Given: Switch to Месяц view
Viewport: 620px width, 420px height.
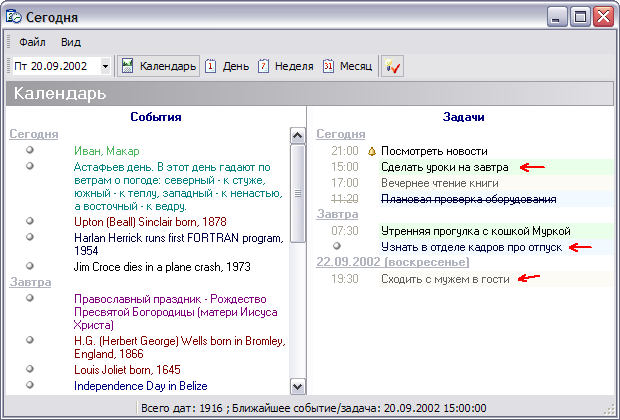Looking at the screenshot, I should [x=347, y=66].
